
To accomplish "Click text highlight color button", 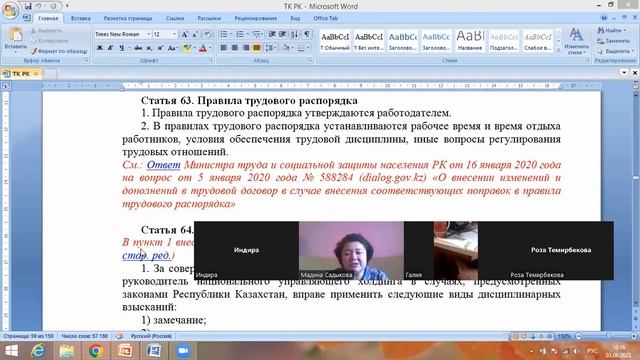I will 187,48.
